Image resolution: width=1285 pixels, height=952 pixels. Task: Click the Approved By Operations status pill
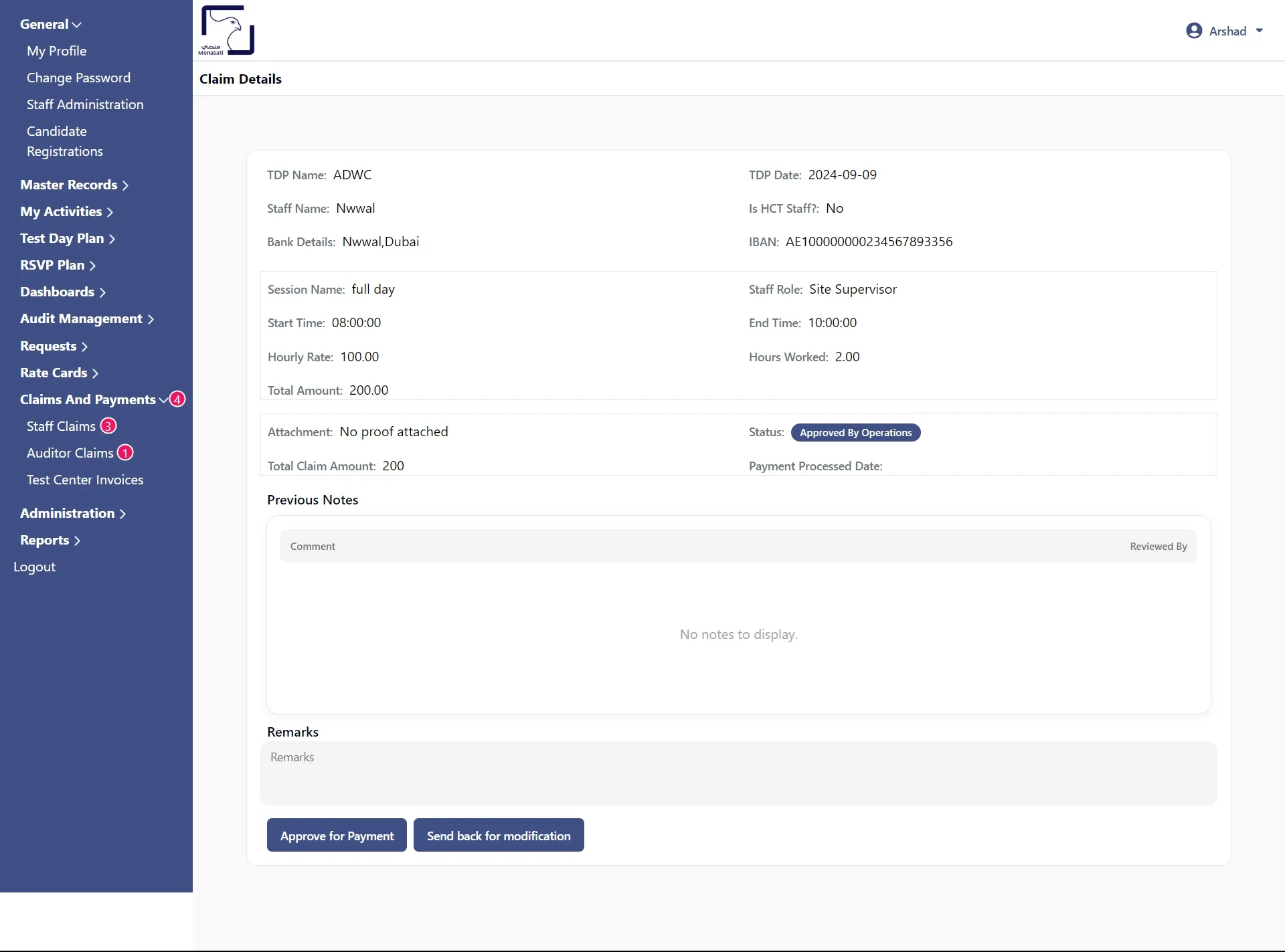pos(856,432)
